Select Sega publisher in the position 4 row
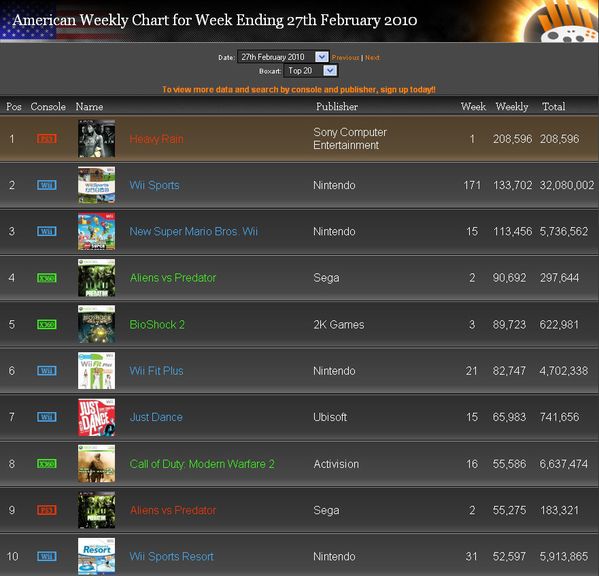 click(326, 278)
